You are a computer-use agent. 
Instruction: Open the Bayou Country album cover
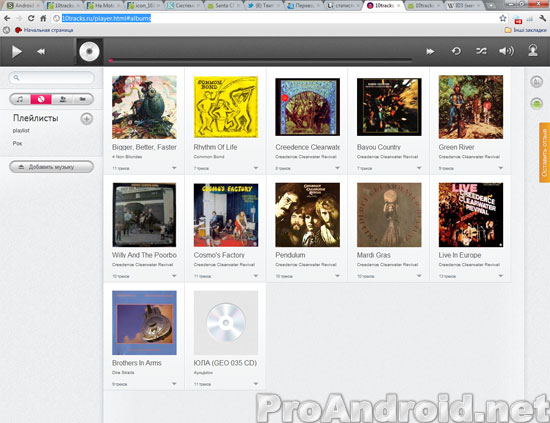(389, 107)
